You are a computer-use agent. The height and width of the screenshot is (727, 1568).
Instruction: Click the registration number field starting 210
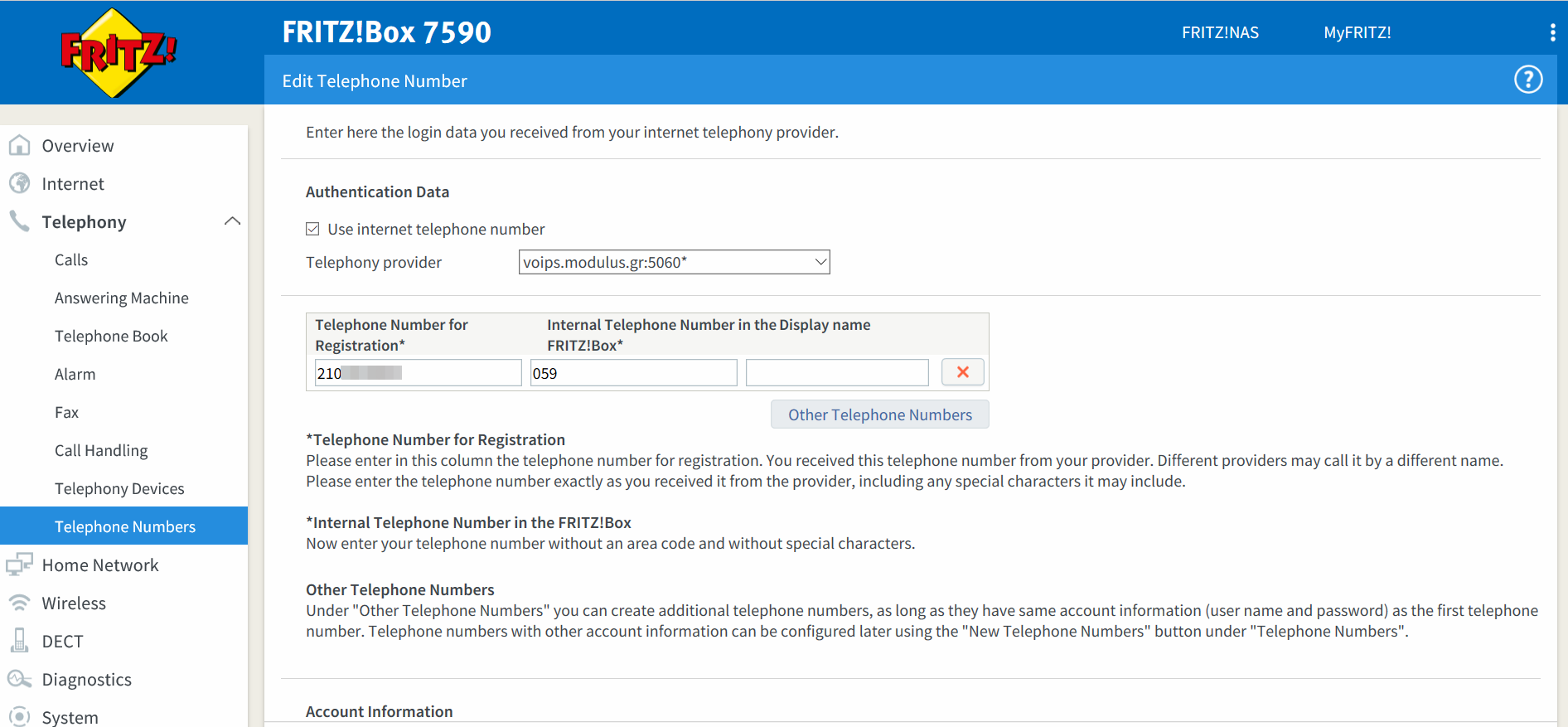click(x=418, y=373)
